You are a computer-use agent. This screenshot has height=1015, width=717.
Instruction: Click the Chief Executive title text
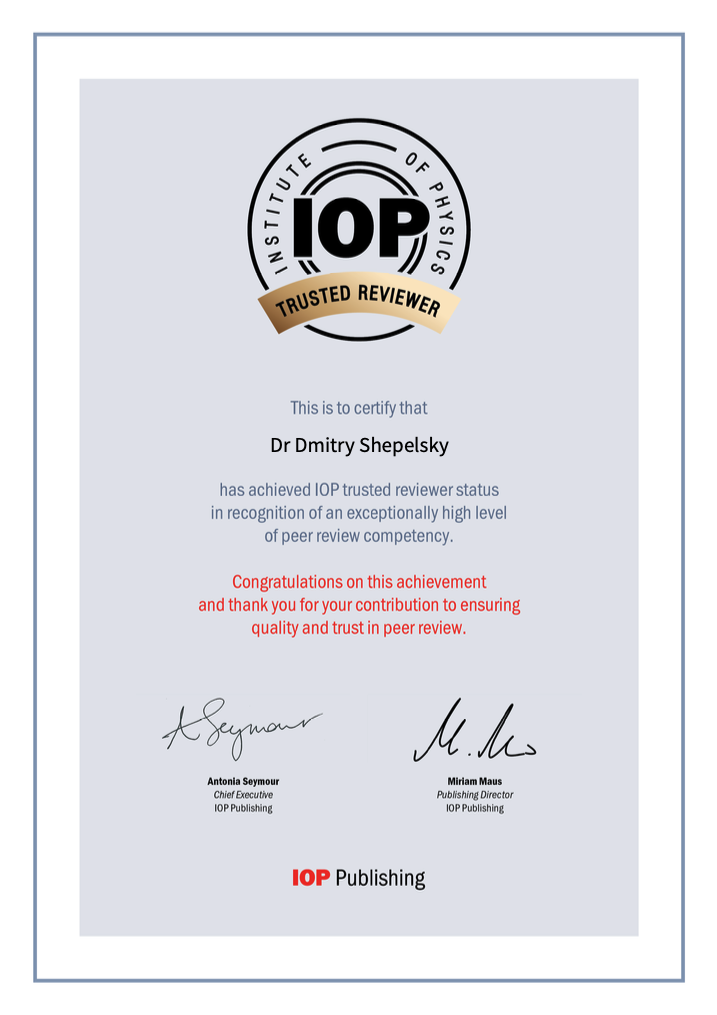point(243,795)
